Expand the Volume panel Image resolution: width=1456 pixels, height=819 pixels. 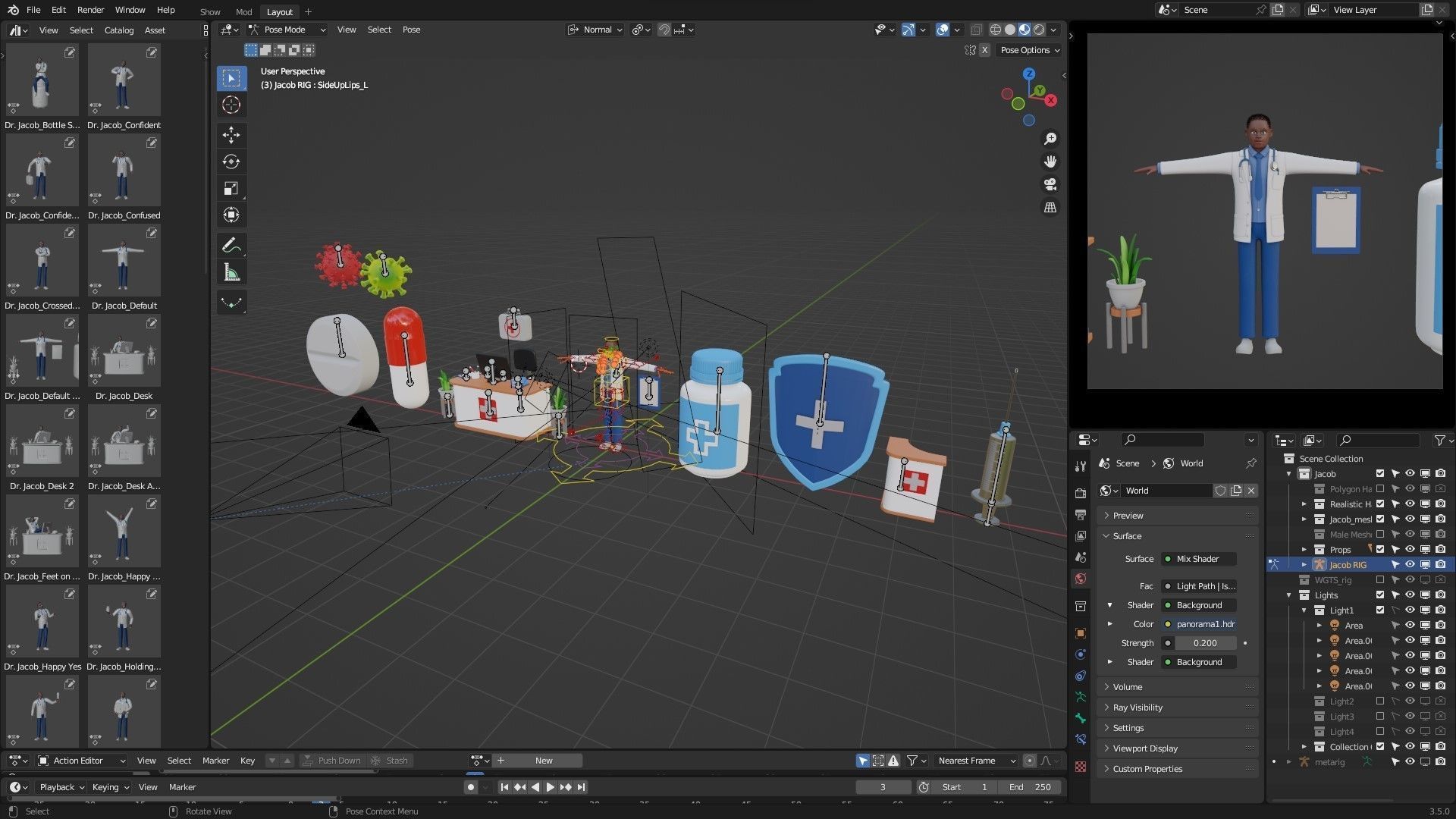point(1128,687)
